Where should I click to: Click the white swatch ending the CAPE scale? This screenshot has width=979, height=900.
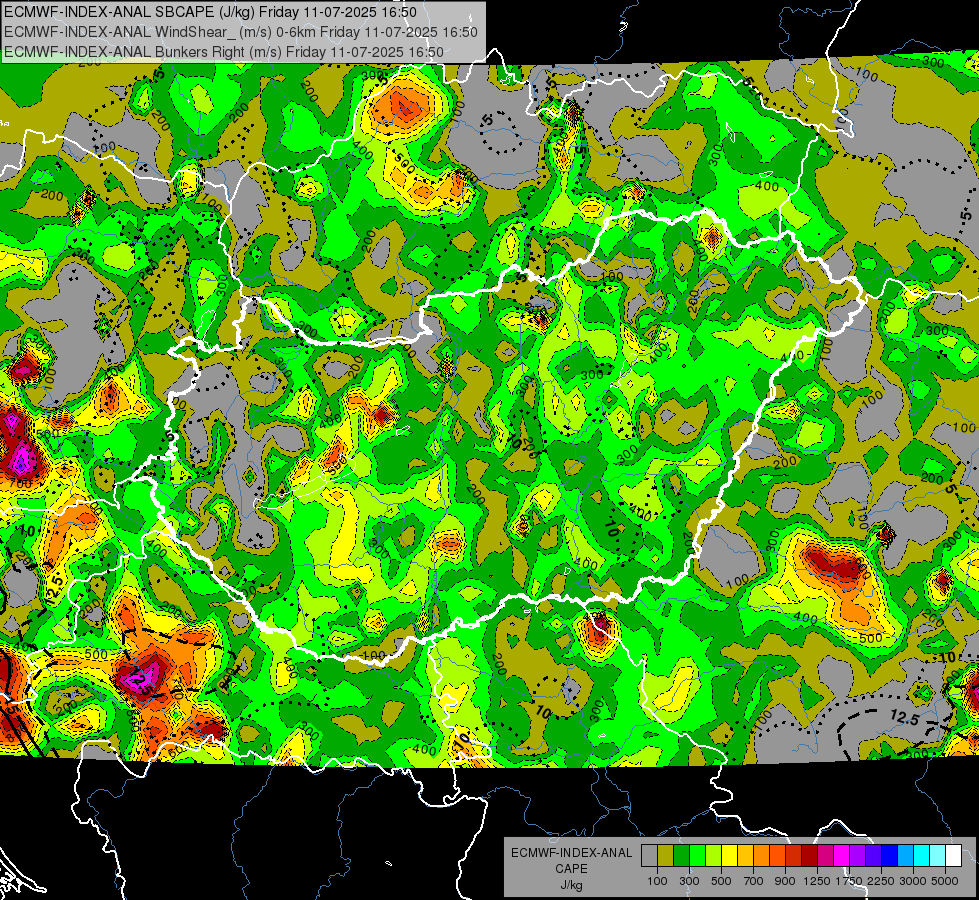pyautogui.click(x=953, y=856)
